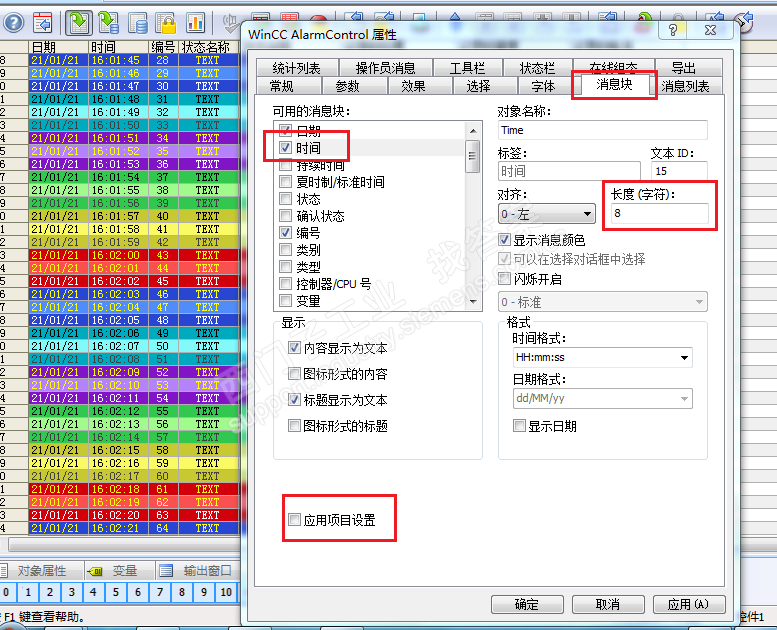Click the 长度(字符) field showing 8

[659, 213]
